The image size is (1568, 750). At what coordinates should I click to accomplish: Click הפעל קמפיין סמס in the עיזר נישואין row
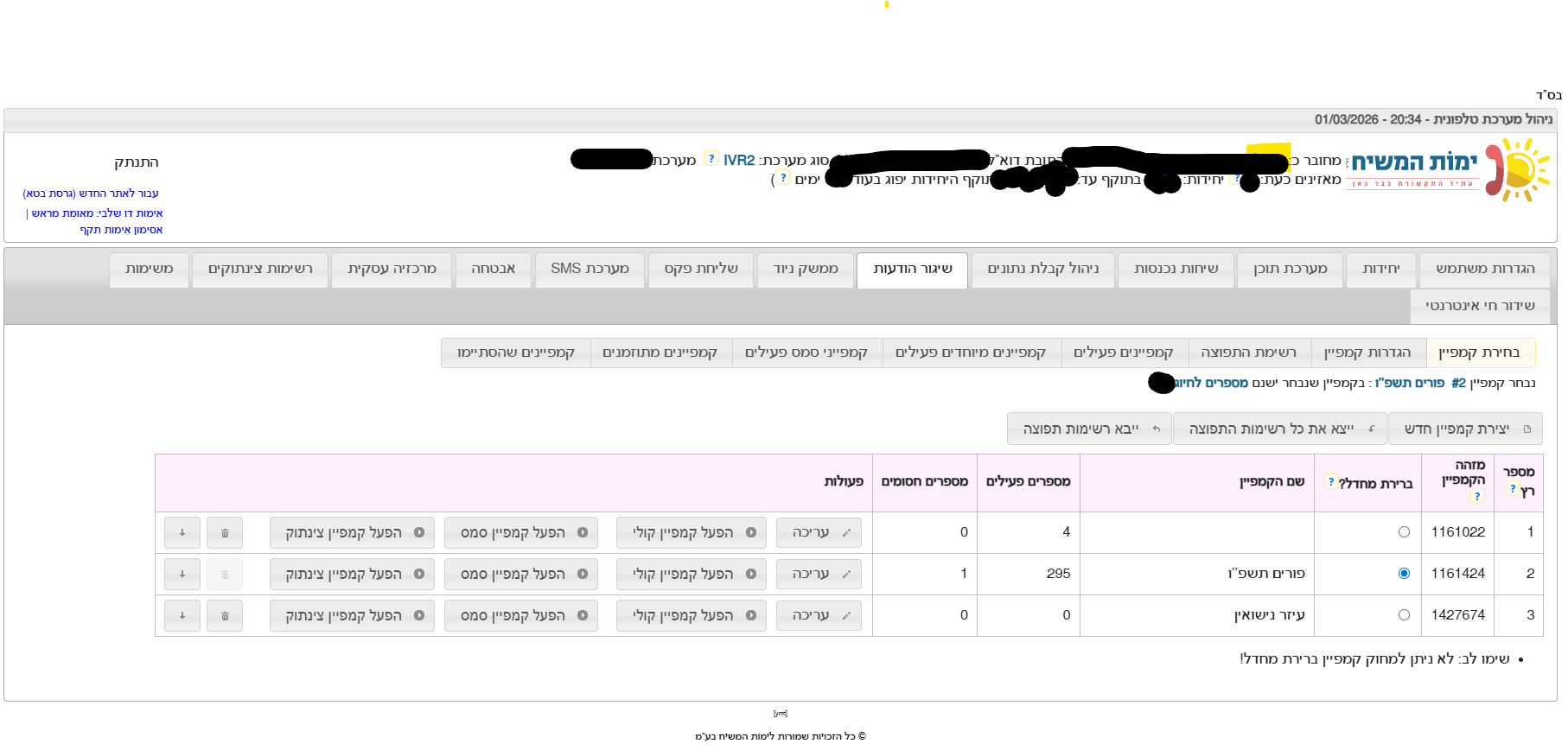521,616
